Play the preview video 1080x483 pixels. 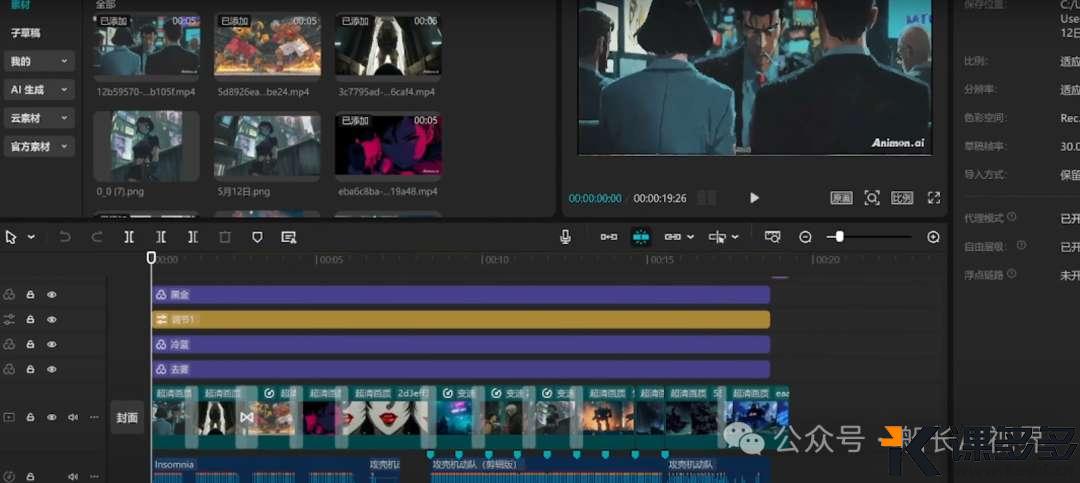tap(754, 198)
